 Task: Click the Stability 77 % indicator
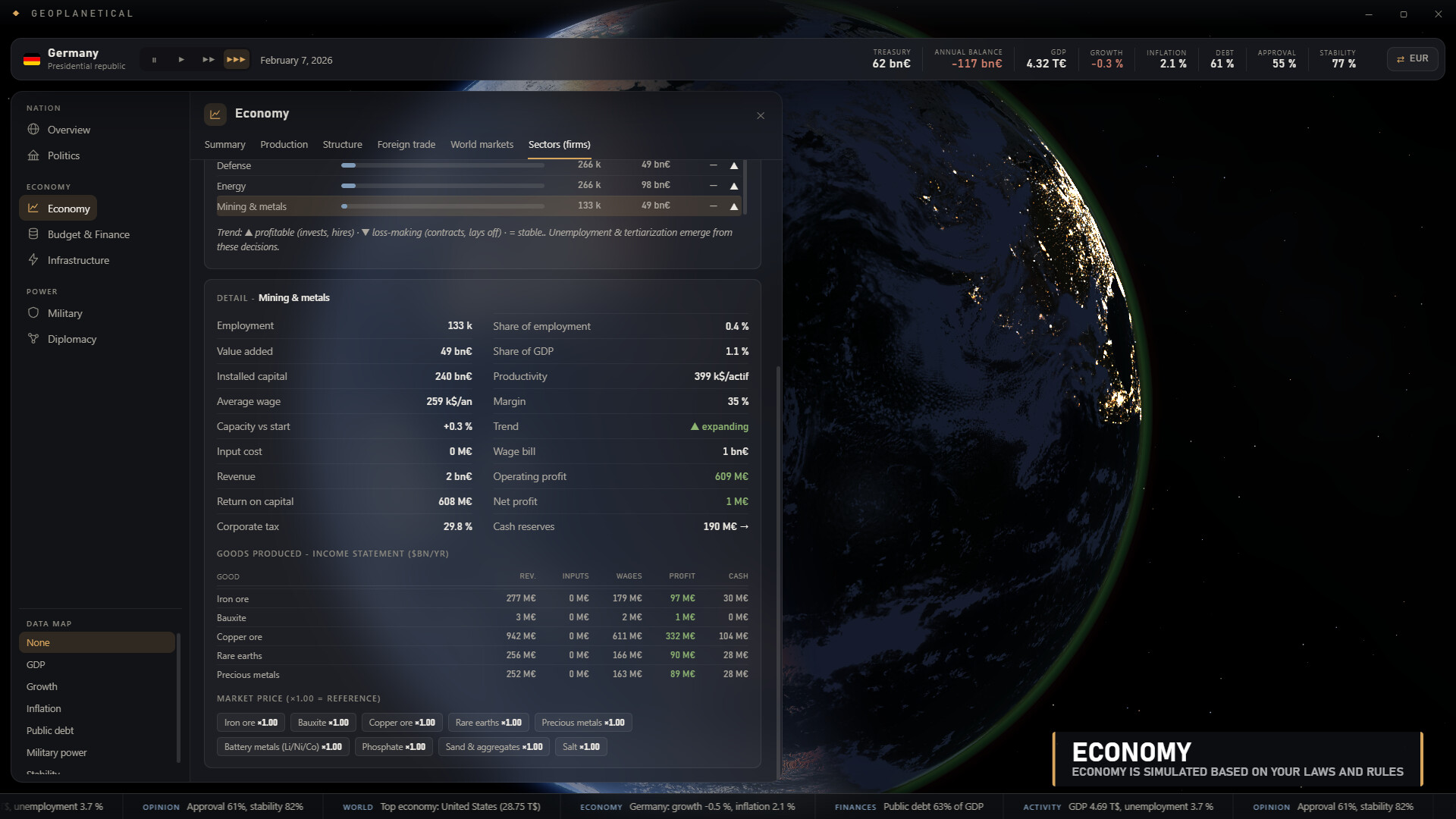click(x=1338, y=59)
